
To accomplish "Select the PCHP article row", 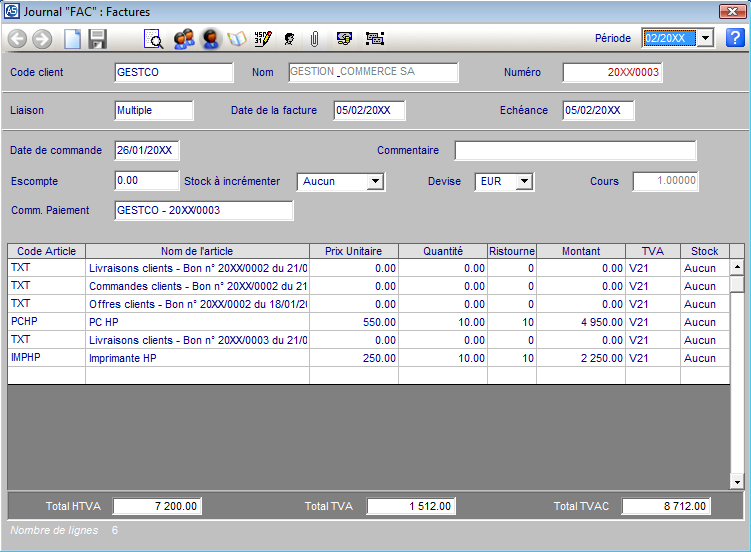I will tap(46, 322).
